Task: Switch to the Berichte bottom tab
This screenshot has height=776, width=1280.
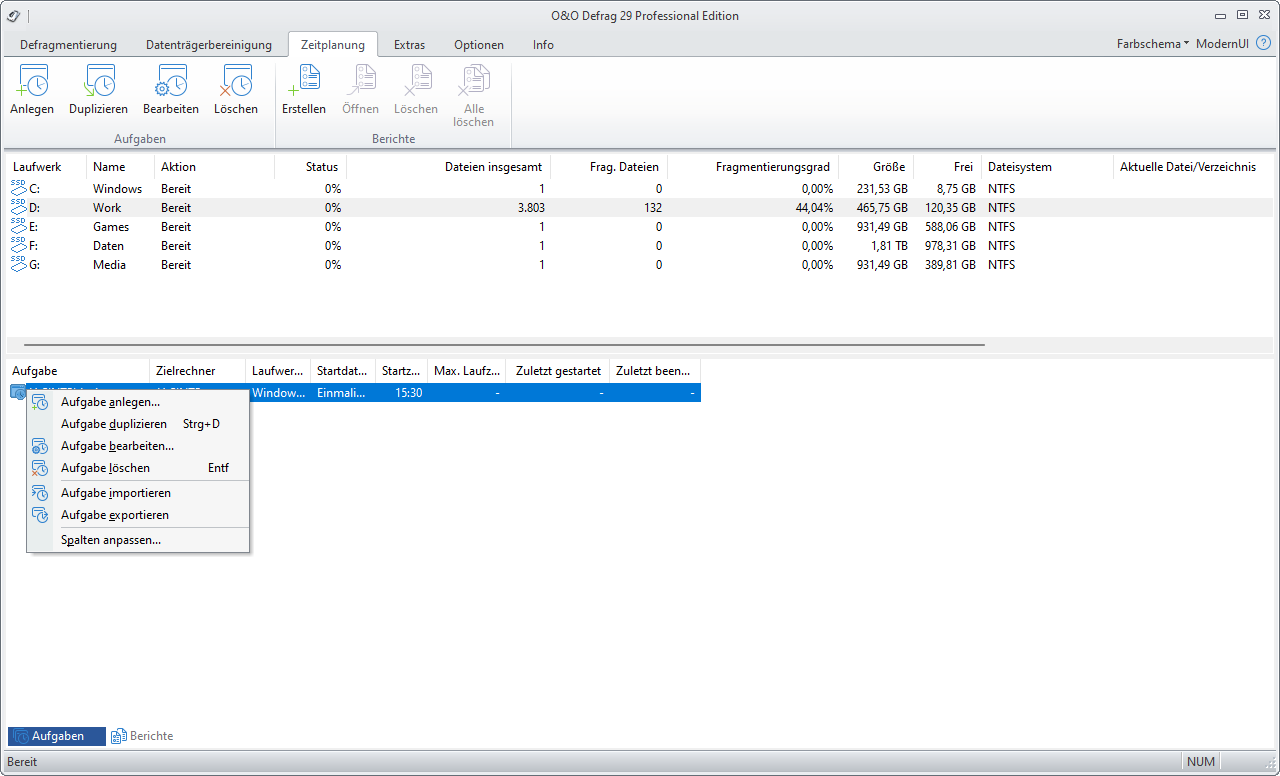Action: tap(142, 736)
